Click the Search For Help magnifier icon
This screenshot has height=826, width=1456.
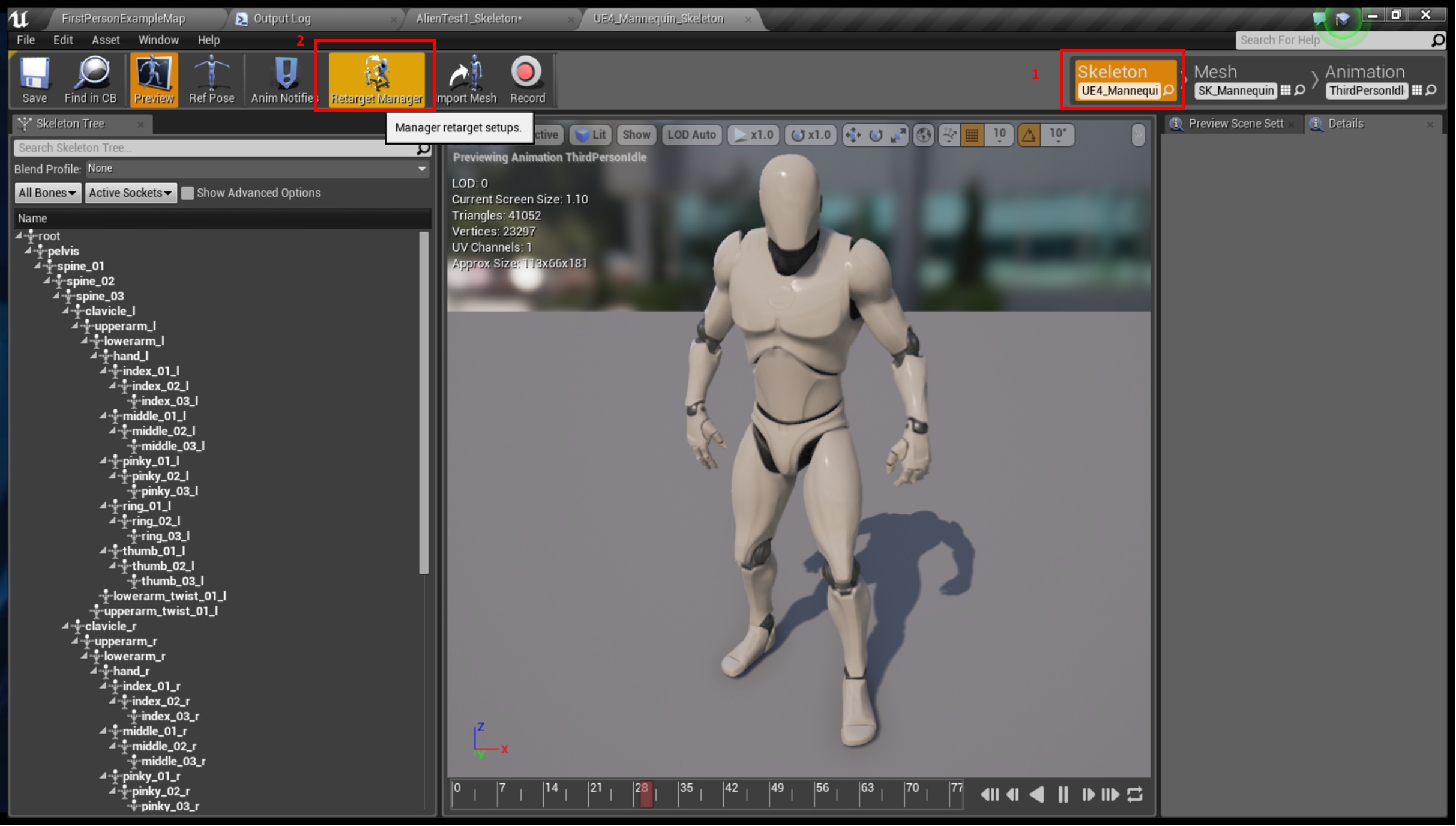[1437, 40]
